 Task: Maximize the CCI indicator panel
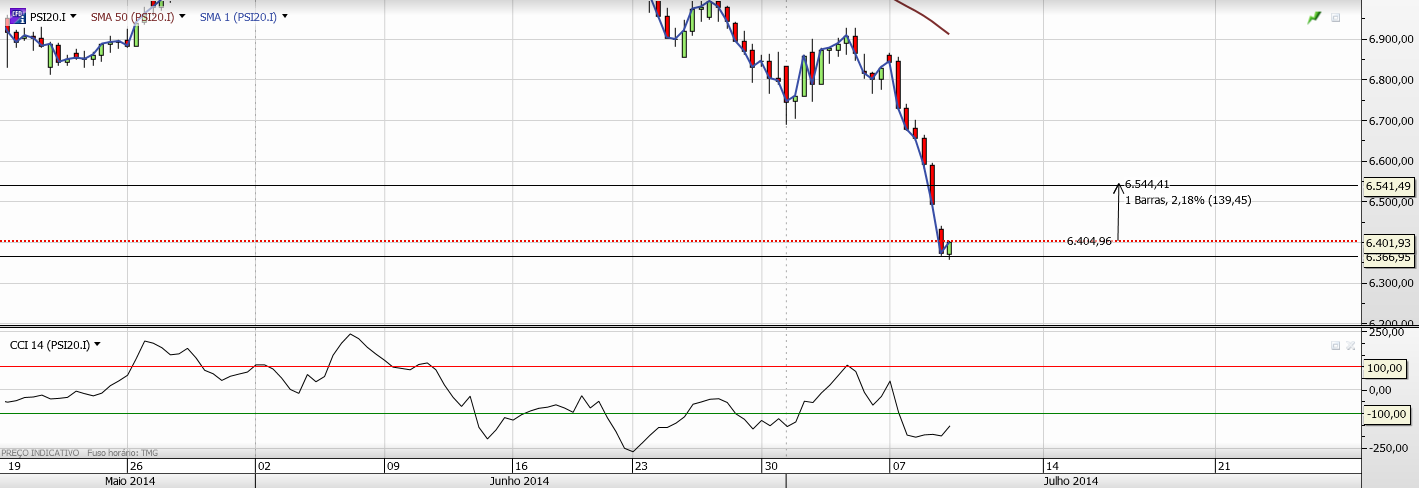tap(1335, 345)
